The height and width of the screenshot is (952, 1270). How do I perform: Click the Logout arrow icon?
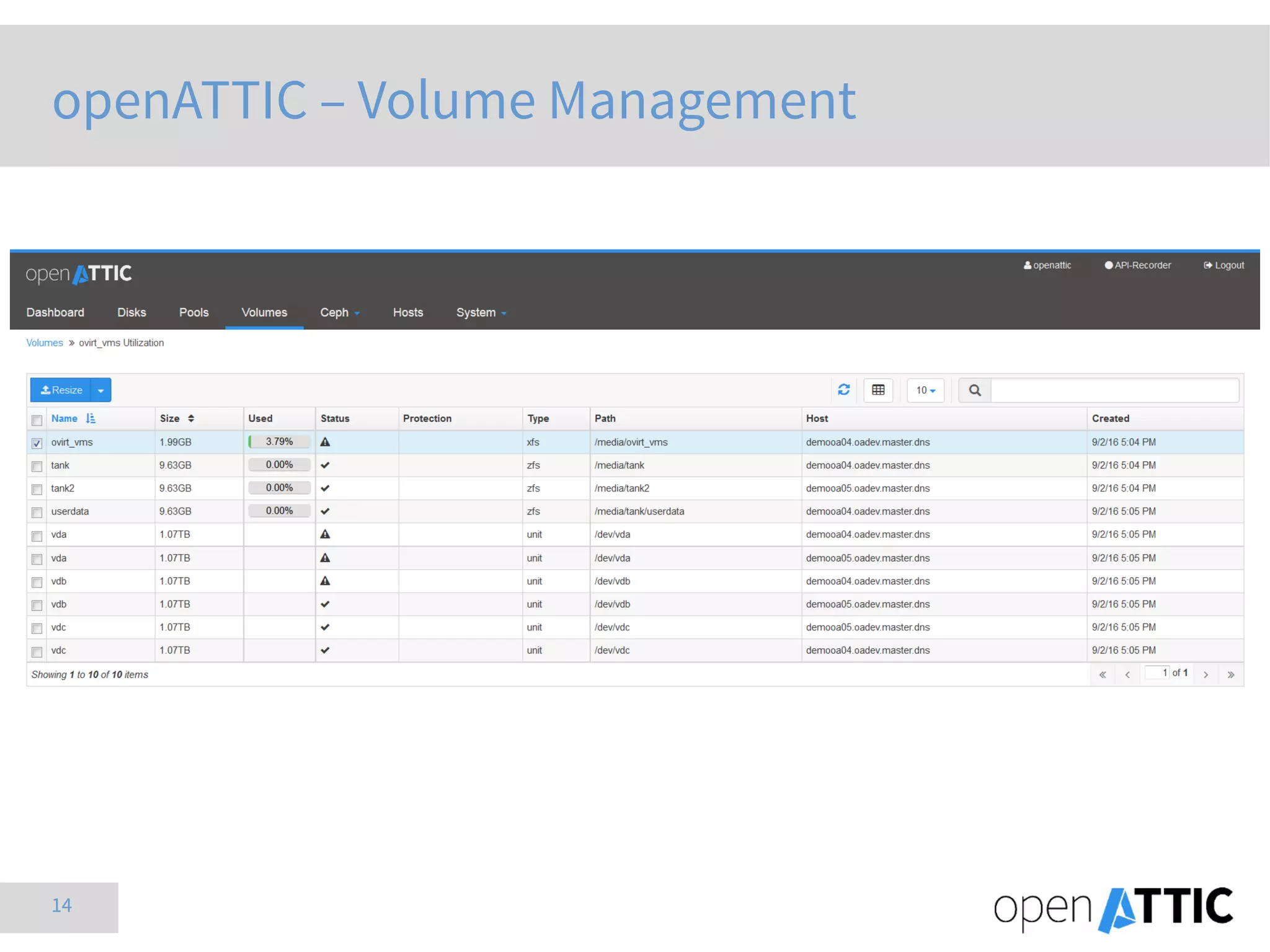coord(1208,265)
